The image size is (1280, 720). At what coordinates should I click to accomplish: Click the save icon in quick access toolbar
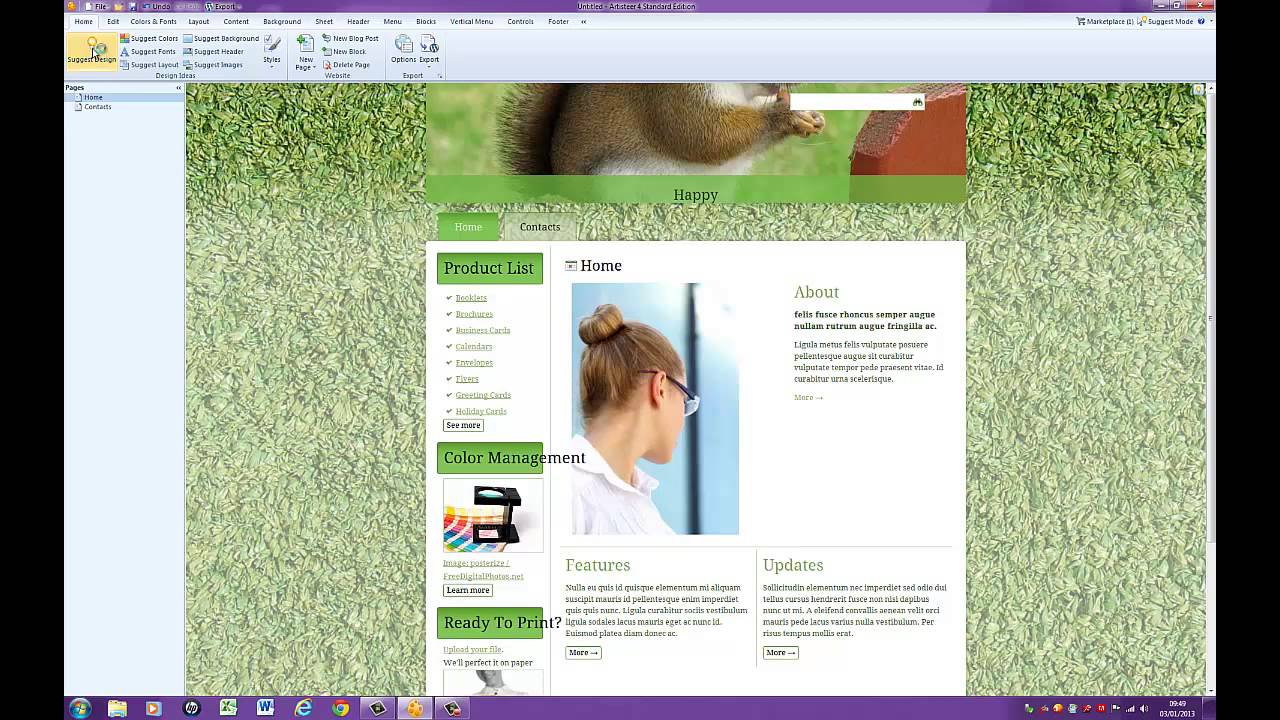pos(132,6)
